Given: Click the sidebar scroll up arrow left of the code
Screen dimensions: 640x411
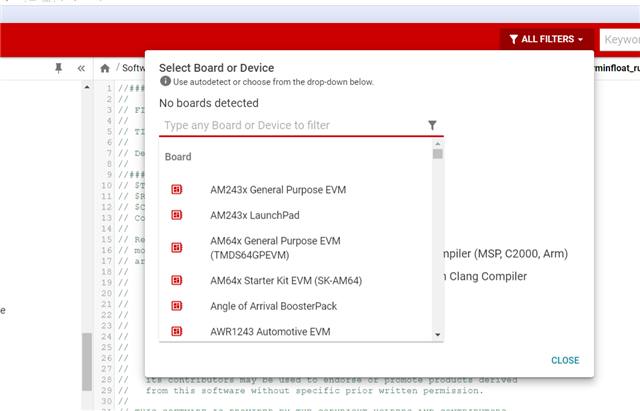Looking at the screenshot, I should tap(87, 87).
